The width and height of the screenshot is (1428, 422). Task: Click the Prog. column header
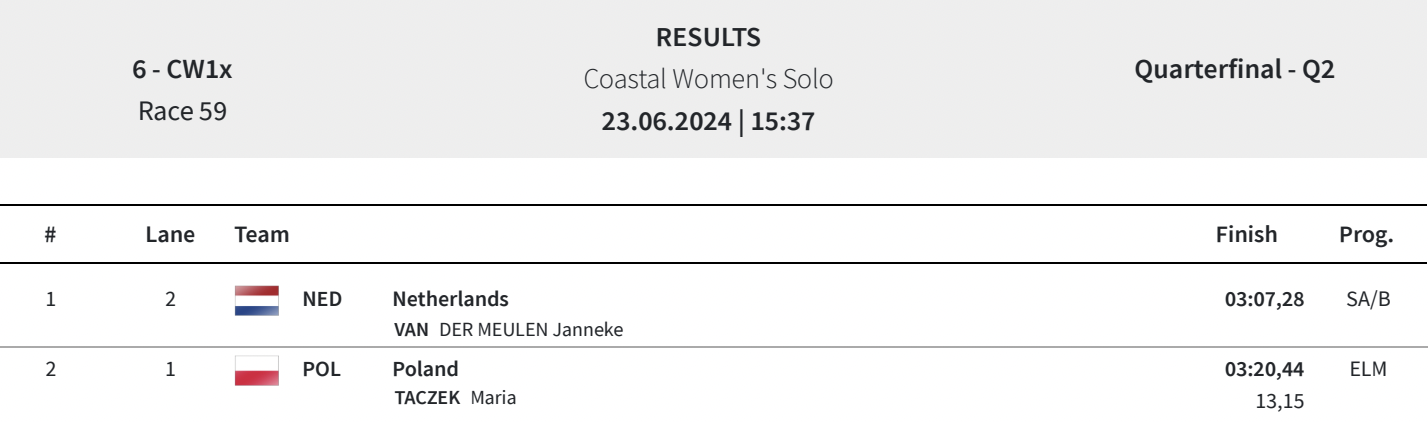point(1366,235)
